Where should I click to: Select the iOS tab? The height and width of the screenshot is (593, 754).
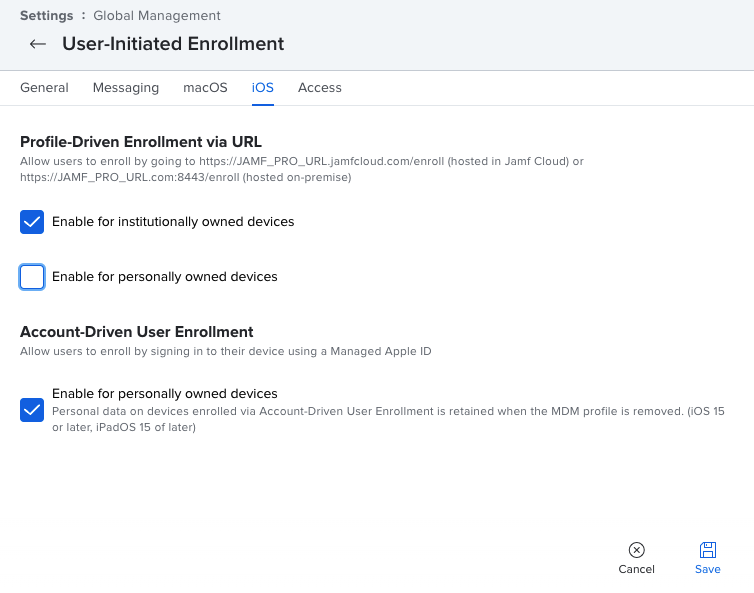(x=263, y=88)
